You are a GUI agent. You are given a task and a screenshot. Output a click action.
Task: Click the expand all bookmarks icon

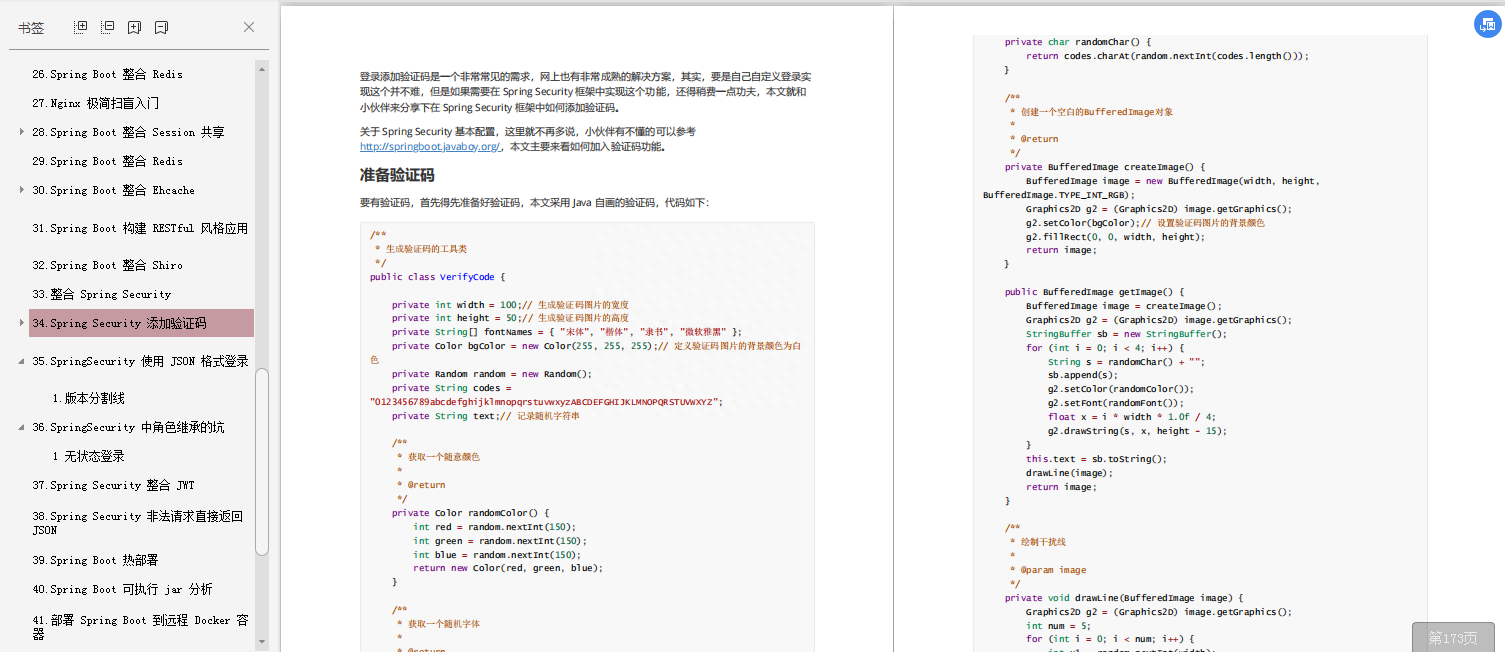pos(80,27)
